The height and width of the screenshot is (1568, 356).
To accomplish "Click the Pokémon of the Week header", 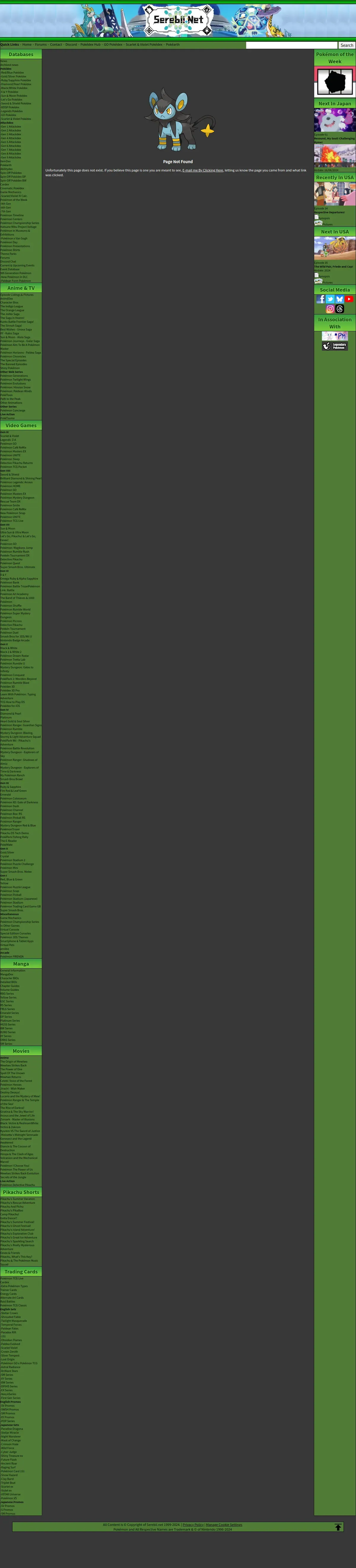I will click(x=335, y=58).
